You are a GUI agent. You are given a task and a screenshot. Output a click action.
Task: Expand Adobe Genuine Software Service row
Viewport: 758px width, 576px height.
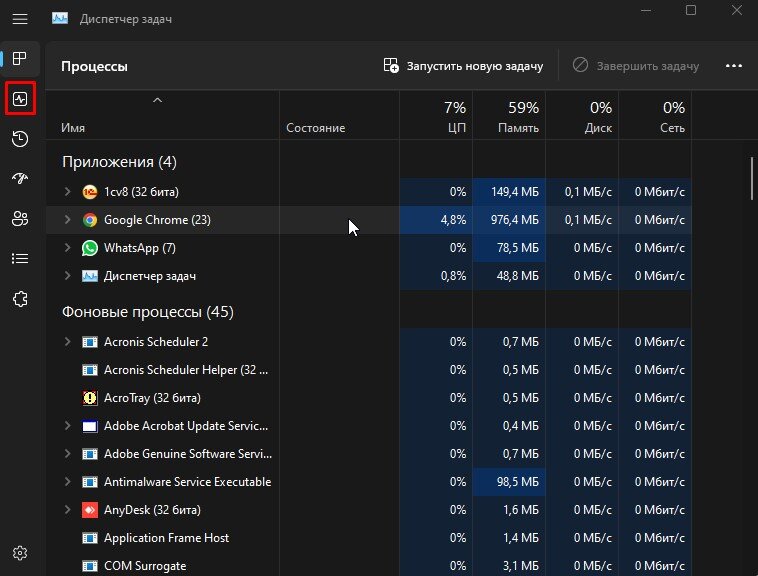point(67,454)
